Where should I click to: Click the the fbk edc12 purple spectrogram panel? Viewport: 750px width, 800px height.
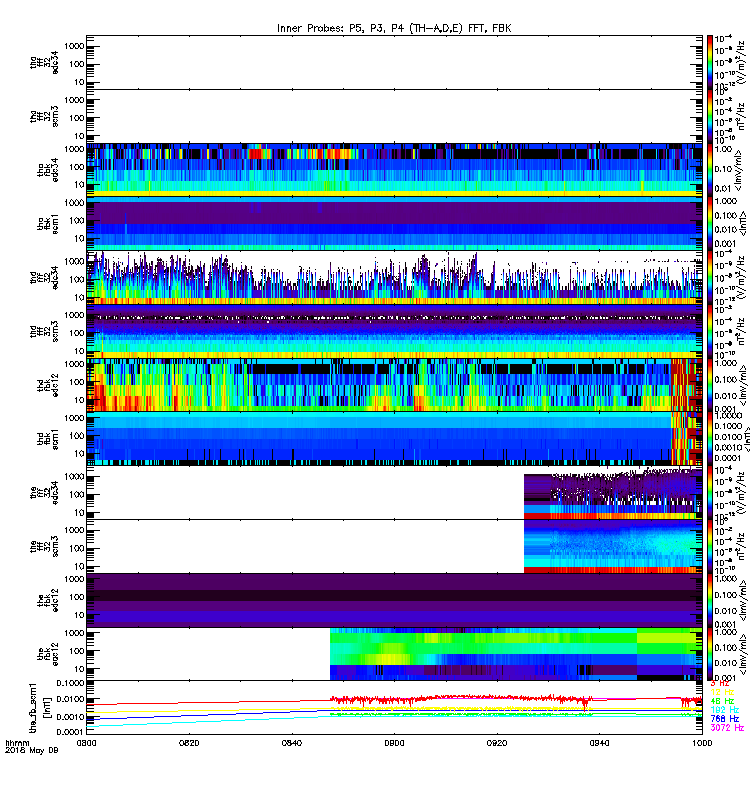394,600
